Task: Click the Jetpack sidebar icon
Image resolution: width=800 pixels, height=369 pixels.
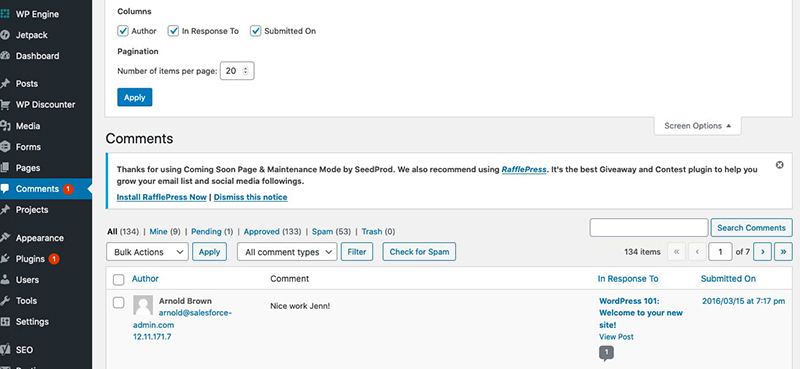Action: coord(5,35)
